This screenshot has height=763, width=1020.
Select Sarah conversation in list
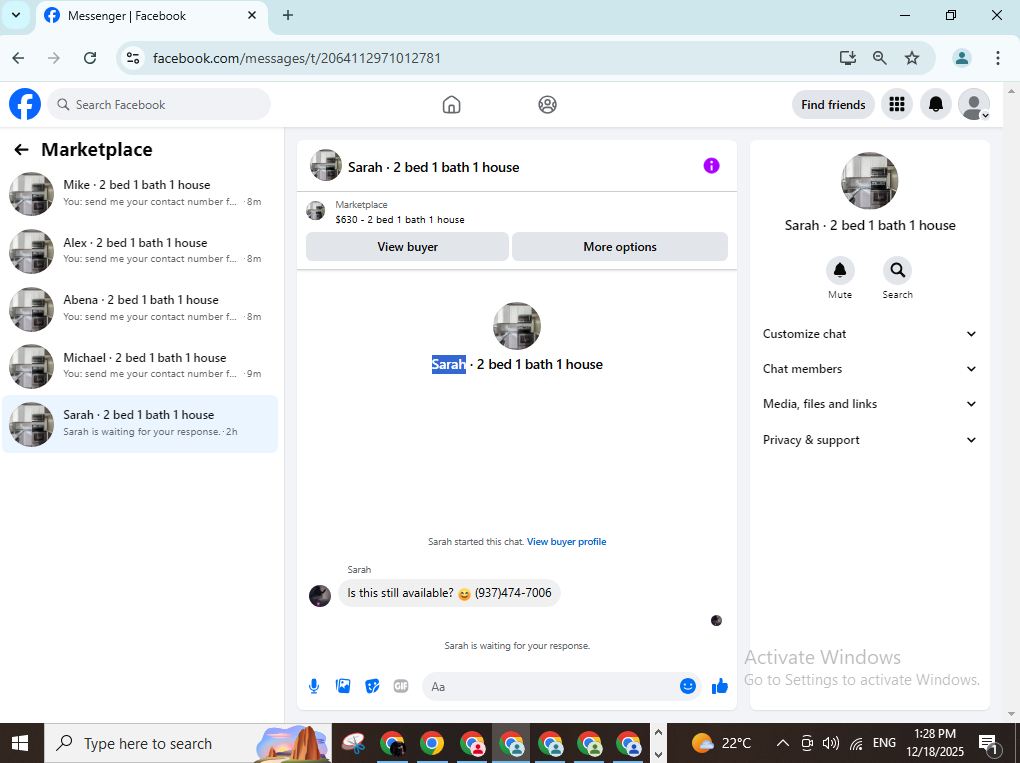[x=140, y=423]
